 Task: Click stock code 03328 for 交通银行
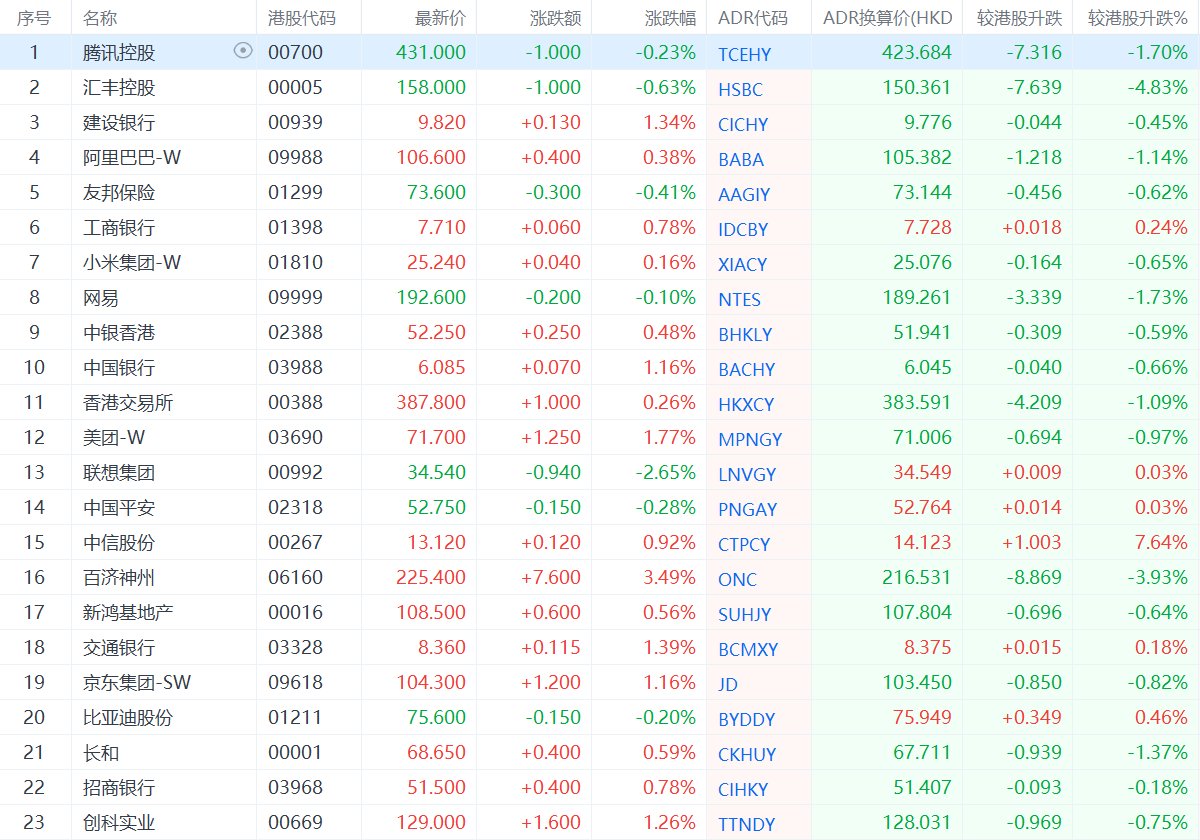[x=296, y=647]
